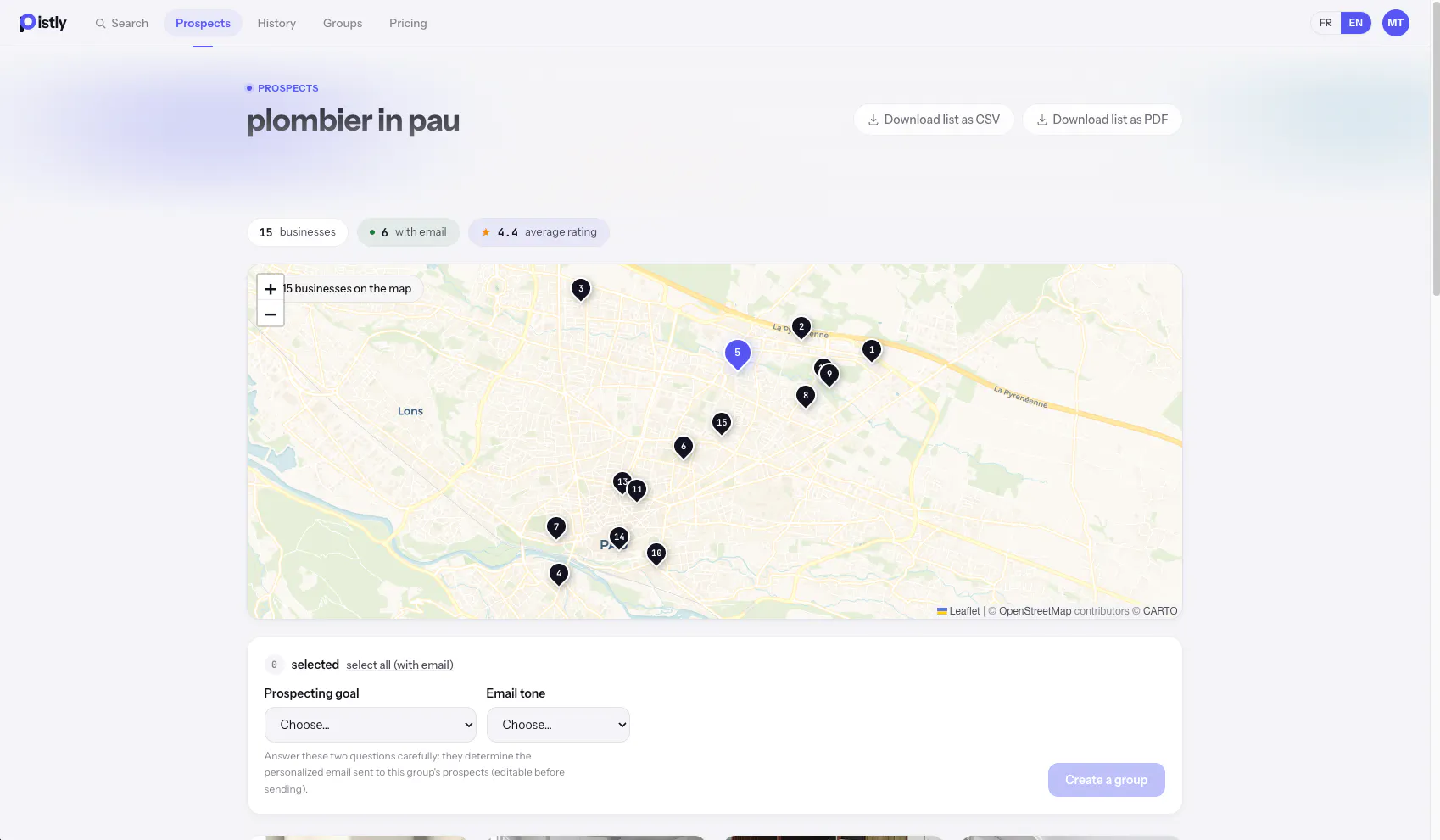The height and width of the screenshot is (840, 1440).
Task: Select map marker number 11
Action: coord(637,491)
